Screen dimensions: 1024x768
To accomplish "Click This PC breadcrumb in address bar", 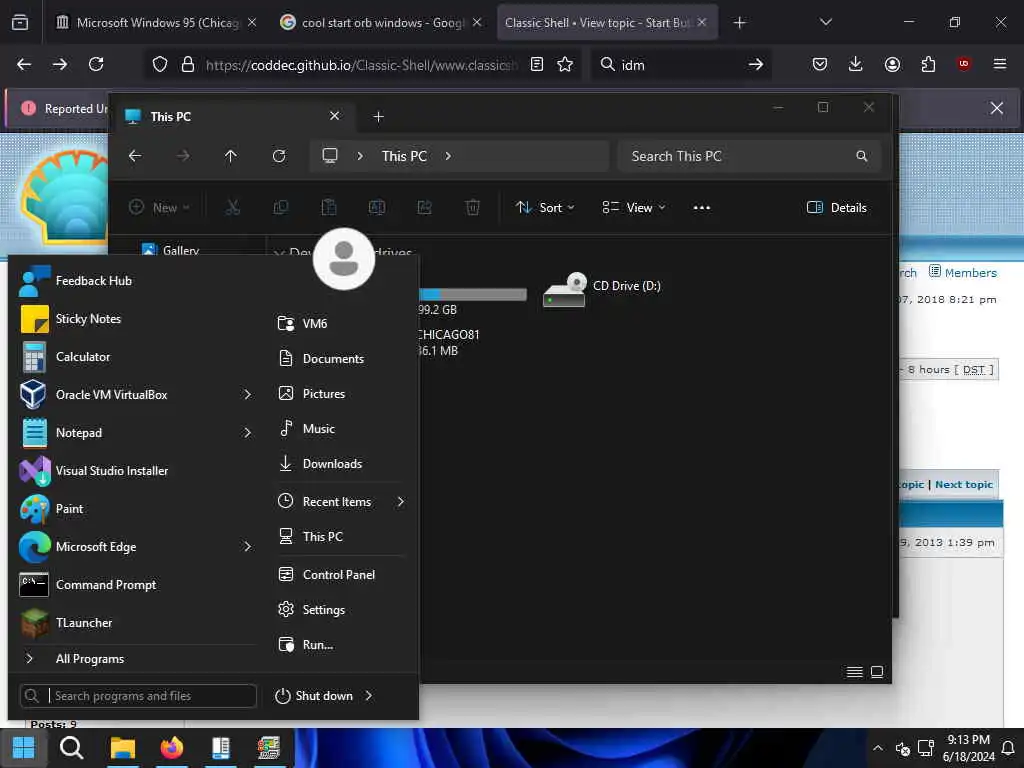I will coord(404,156).
